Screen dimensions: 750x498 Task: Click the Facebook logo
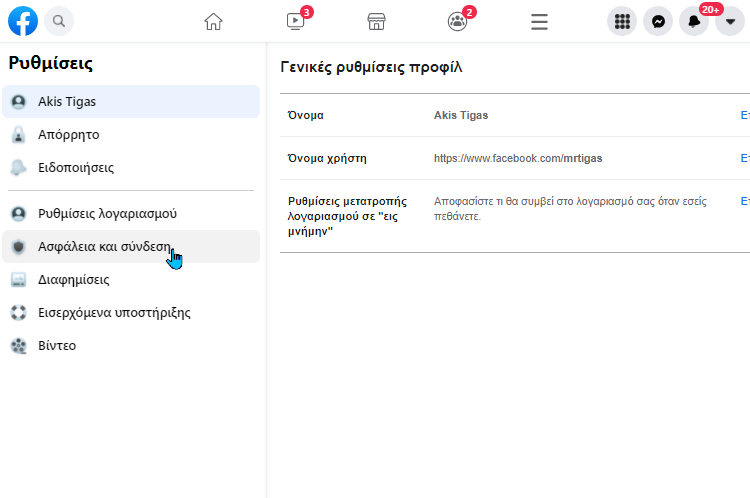click(23, 21)
